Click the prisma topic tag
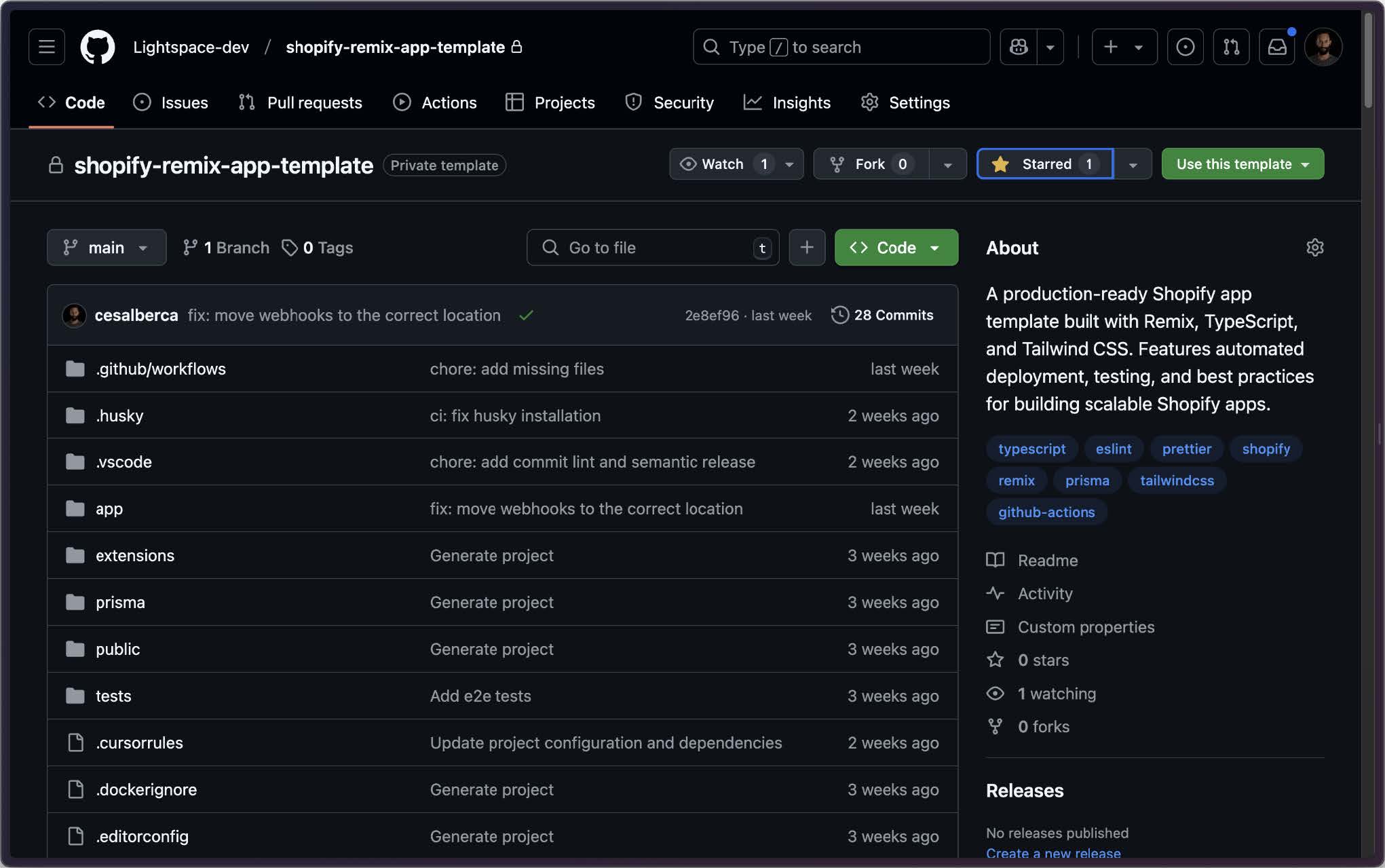1385x868 pixels. 1087,480
